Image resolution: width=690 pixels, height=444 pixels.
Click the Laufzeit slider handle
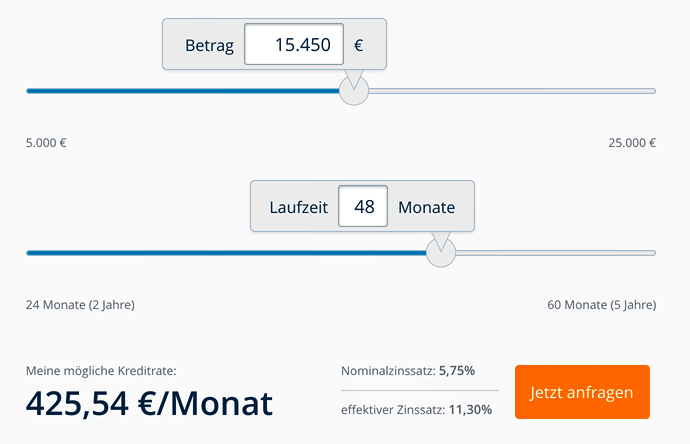(441, 253)
